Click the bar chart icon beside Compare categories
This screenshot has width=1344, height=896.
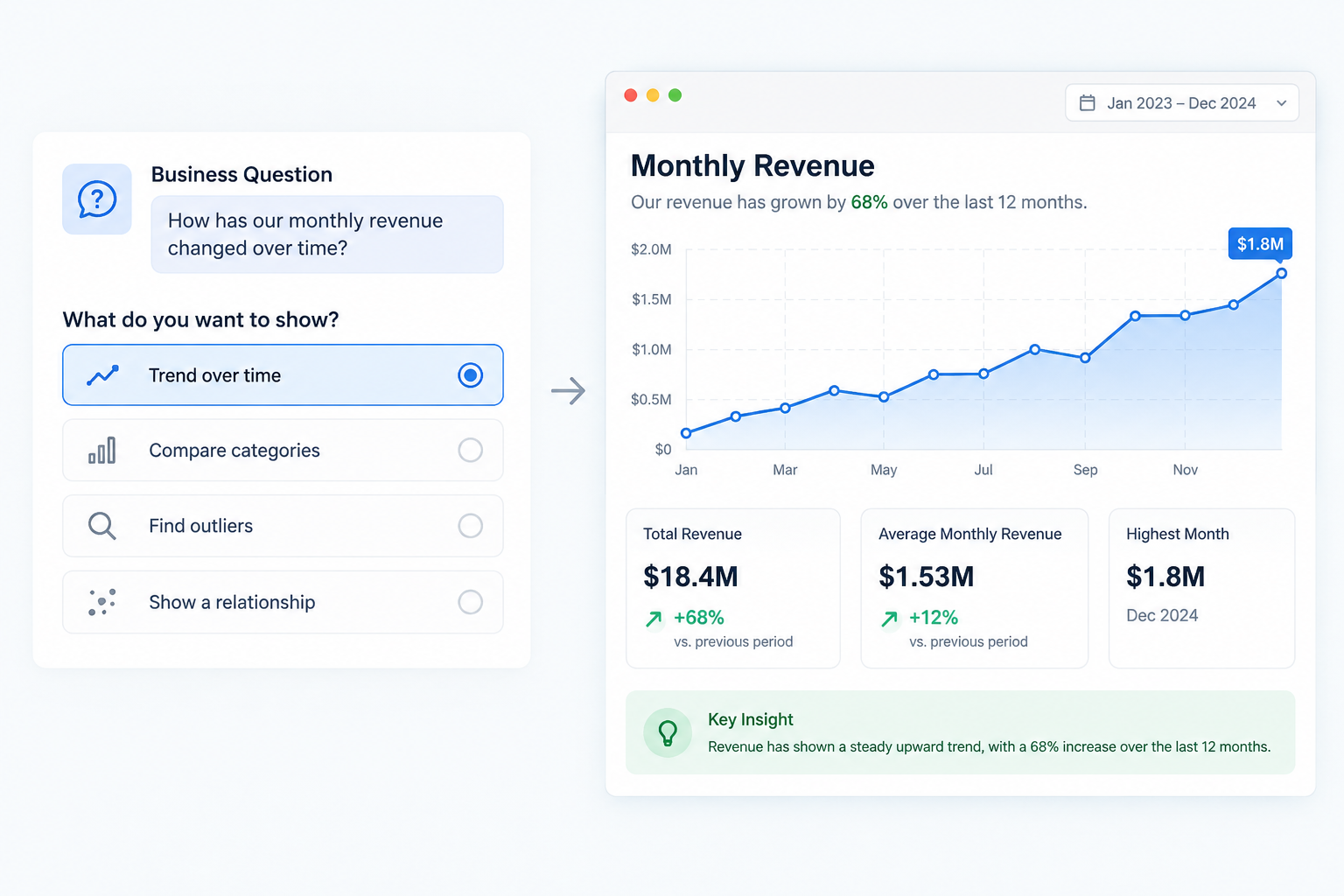coord(101,451)
